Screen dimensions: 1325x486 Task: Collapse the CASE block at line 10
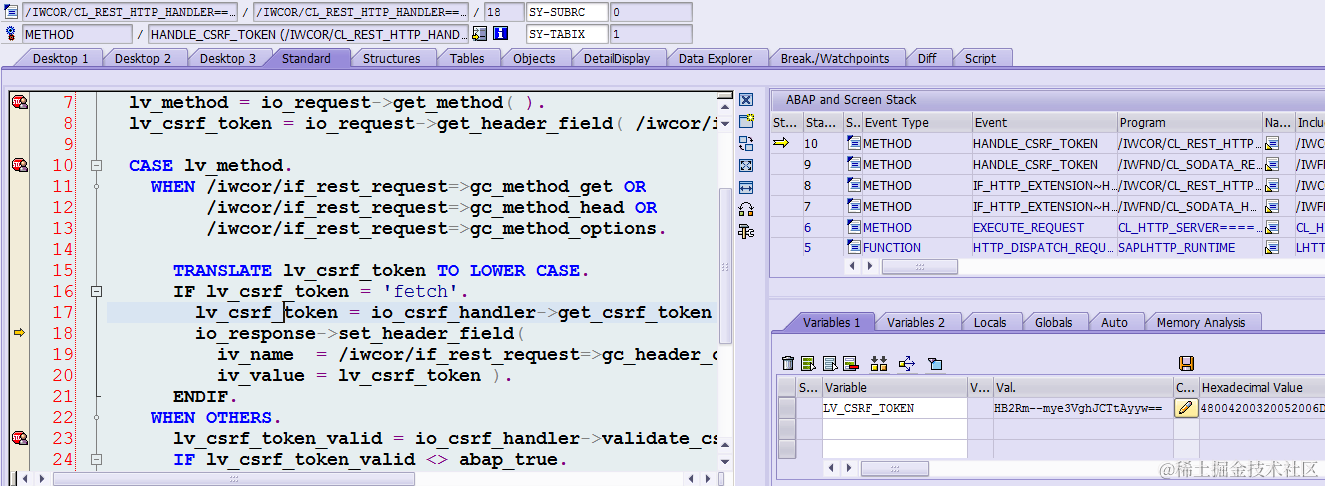pos(97,165)
